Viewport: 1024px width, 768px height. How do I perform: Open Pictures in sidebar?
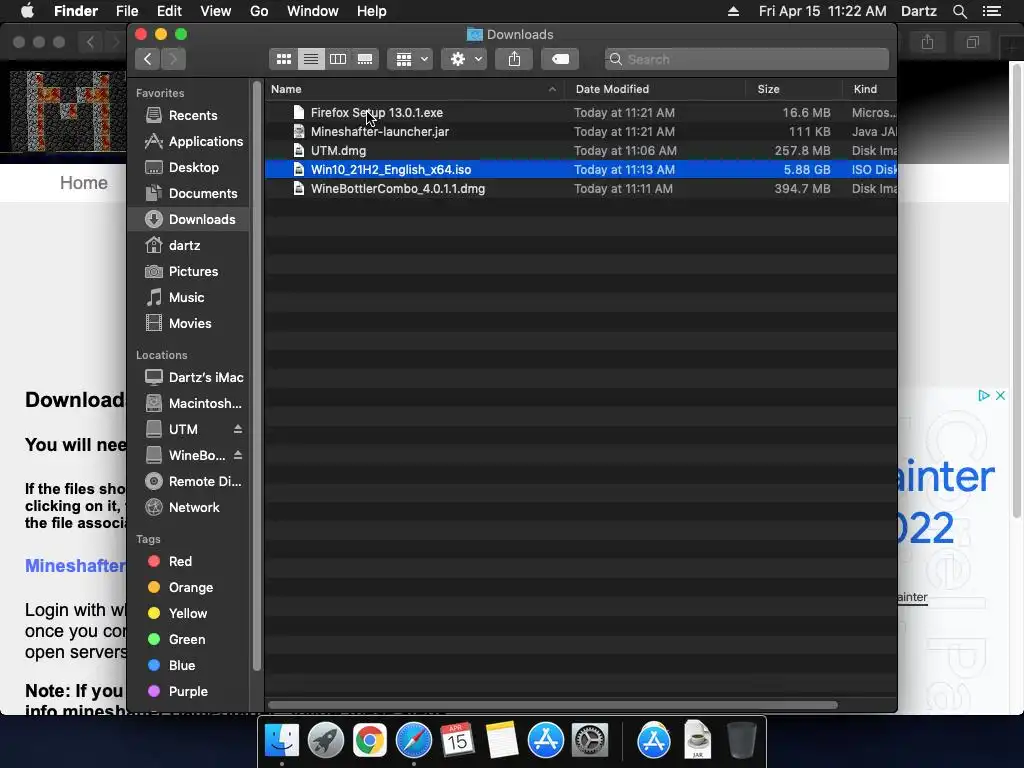188,272
